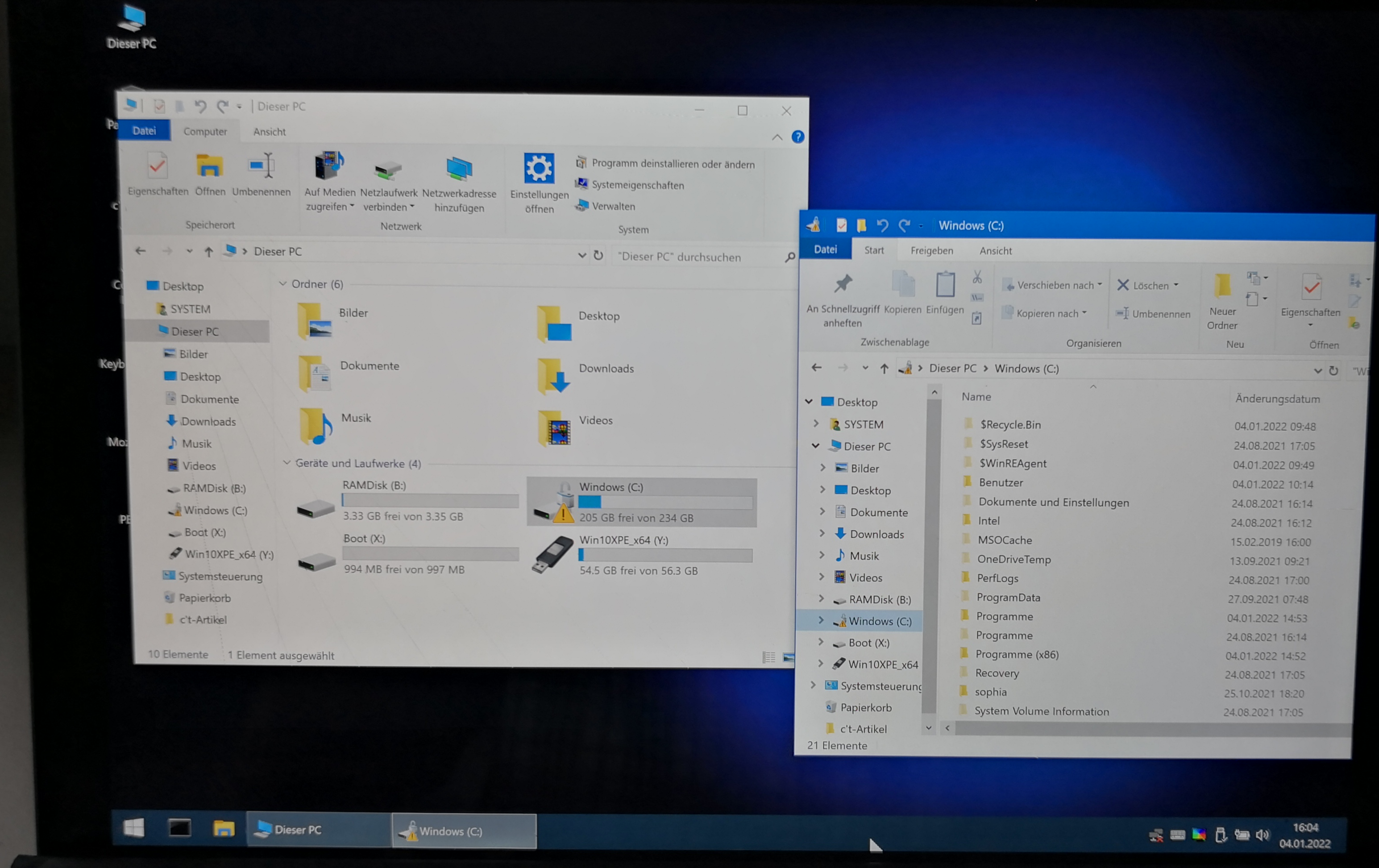Click the volume speaker tray icon
Viewport: 1379px width, 868px height.
[x=1262, y=835]
